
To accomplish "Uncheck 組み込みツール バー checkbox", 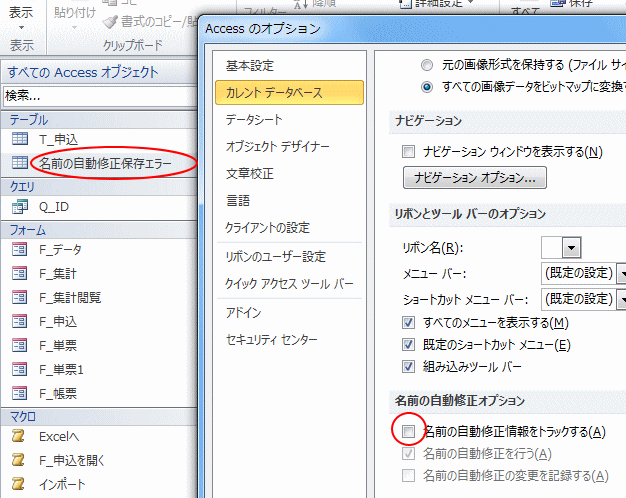I will coord(408,367).
